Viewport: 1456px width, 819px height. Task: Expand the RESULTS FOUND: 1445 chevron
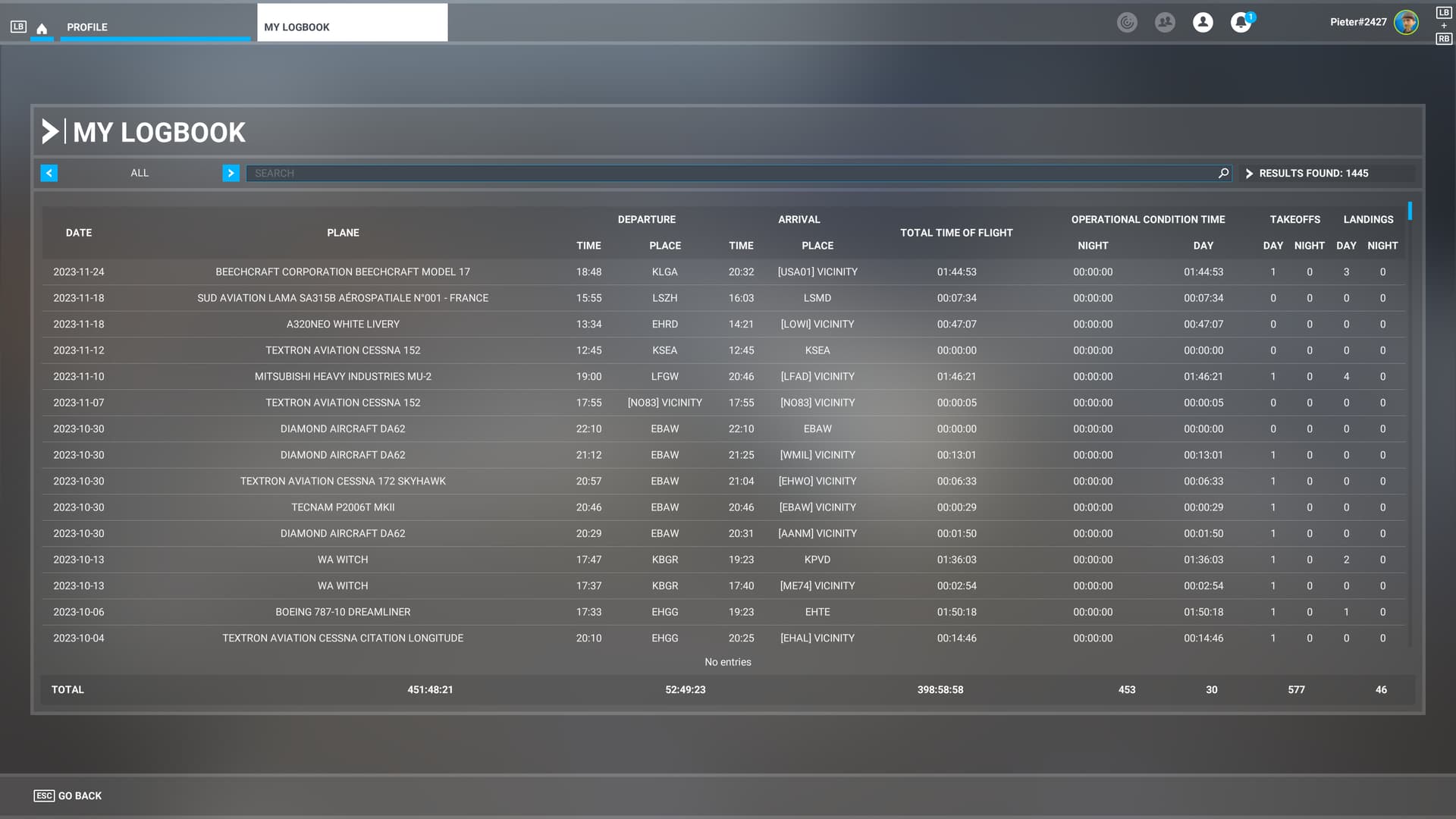click(1249, 173)
